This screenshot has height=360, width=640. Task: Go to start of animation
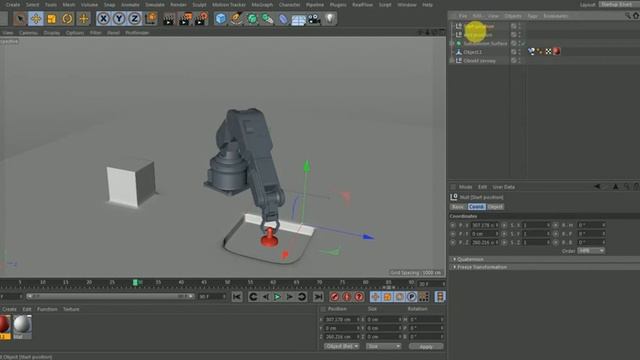point(237,297)
